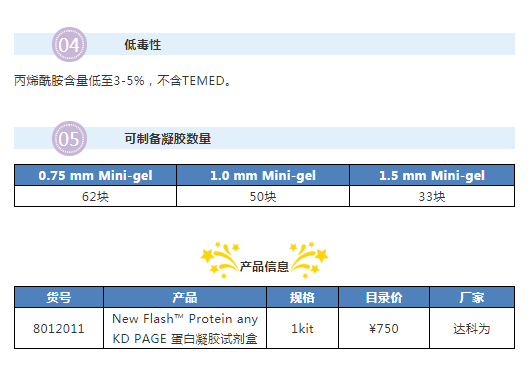532x379 pixels.
Task: Click the 货号 column header
Action: tap(59, 298)
